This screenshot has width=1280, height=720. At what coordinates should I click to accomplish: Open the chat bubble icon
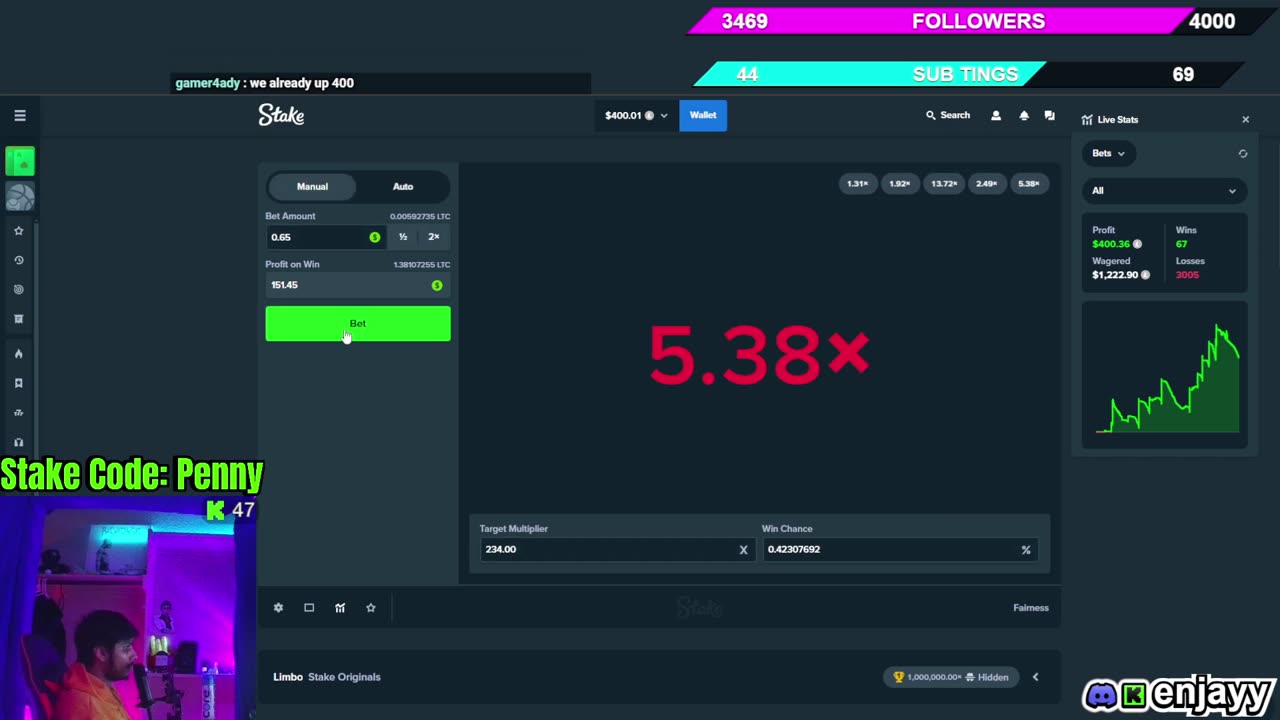(x=1049, y=116)
